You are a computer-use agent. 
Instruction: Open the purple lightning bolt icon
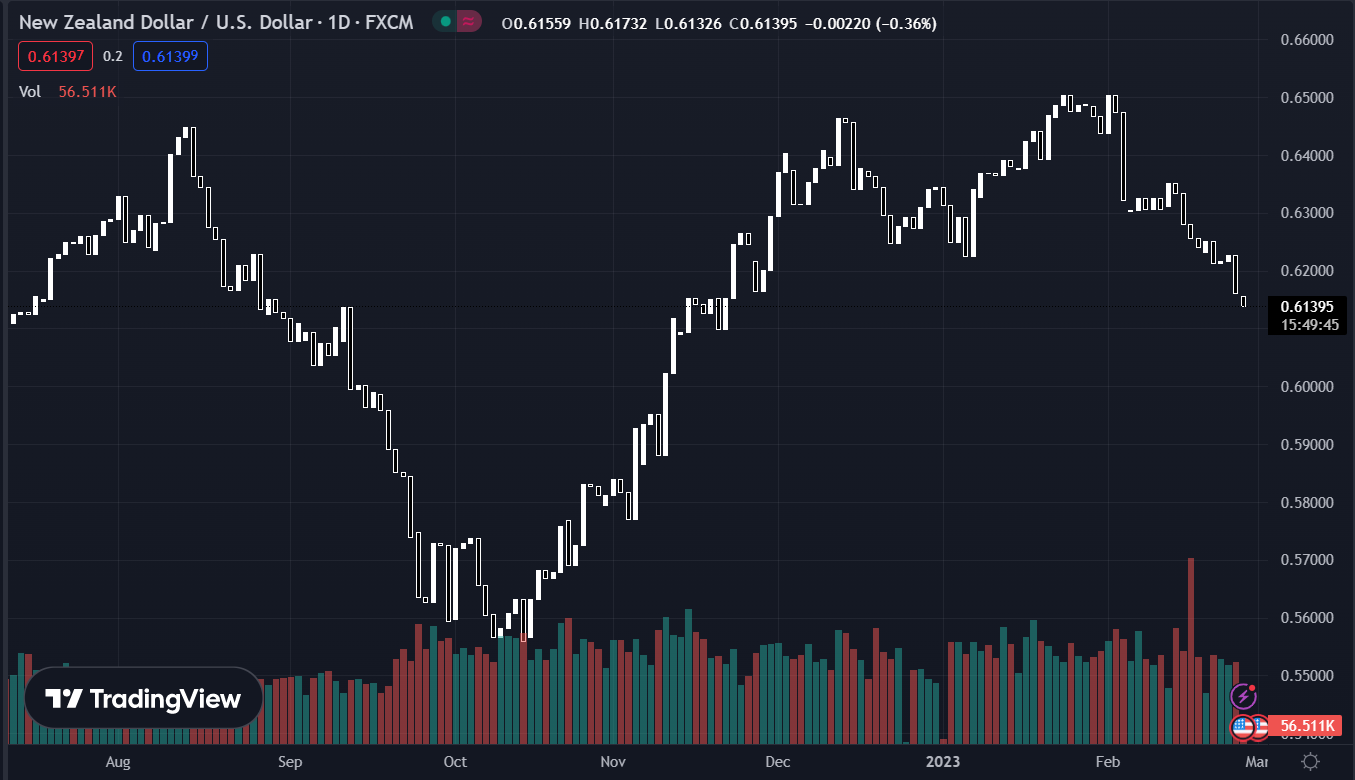click(x=1243, y=694)
